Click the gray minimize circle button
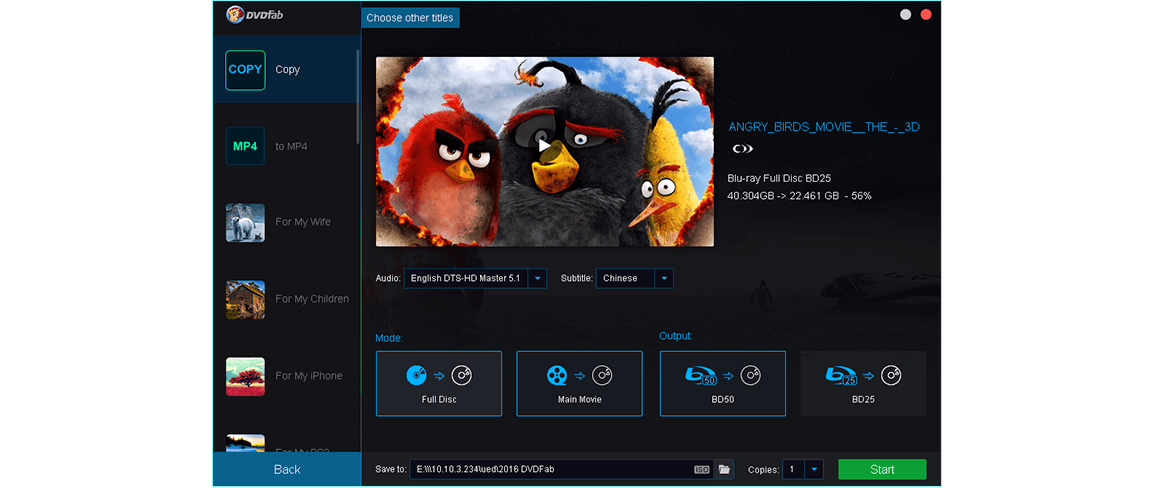Screen dimensions: 1157x488 click(x=905, y=14)
